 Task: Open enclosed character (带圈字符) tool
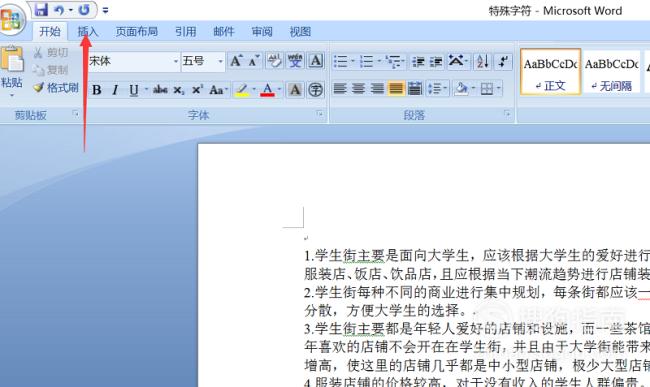[315, 89]
